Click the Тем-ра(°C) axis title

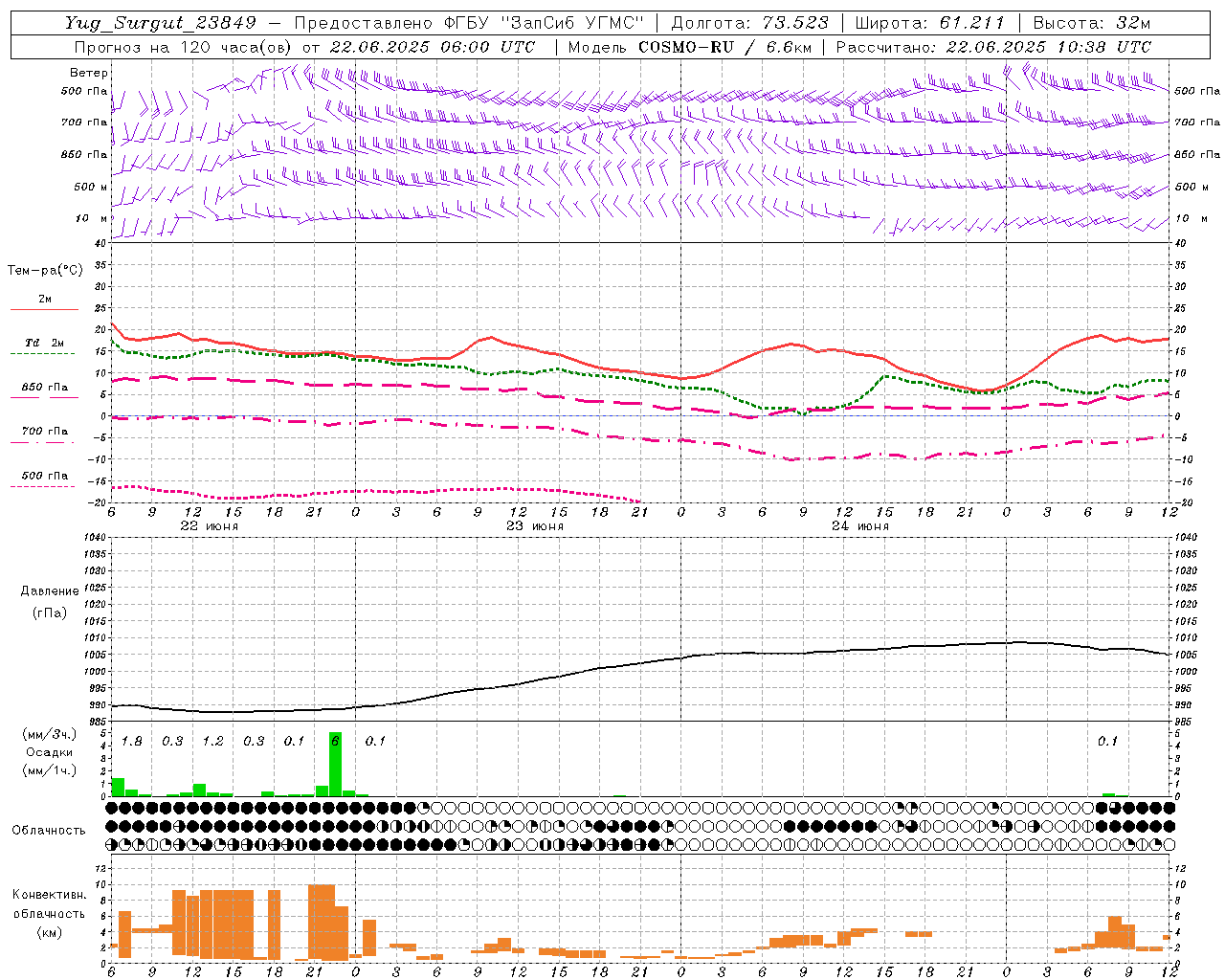tap(45, 271)
